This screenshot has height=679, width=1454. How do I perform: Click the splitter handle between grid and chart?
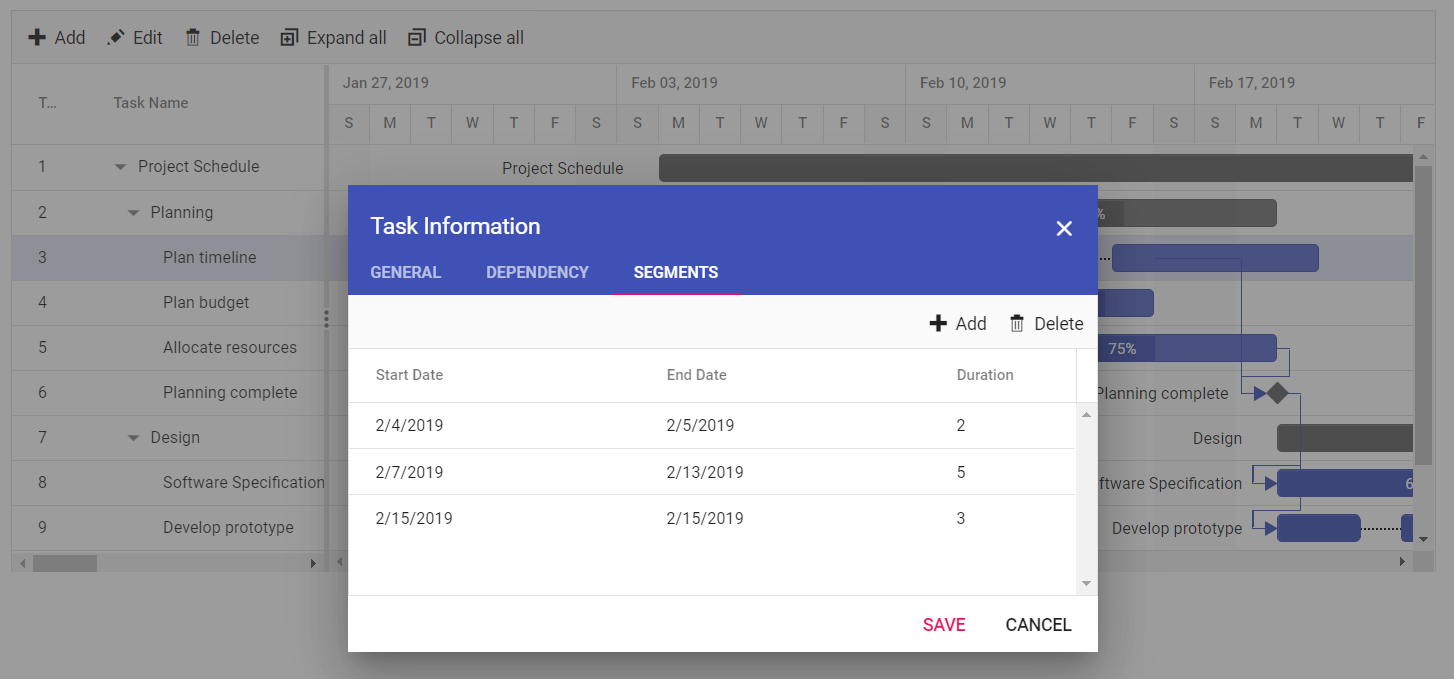click(x=326, y=318)
